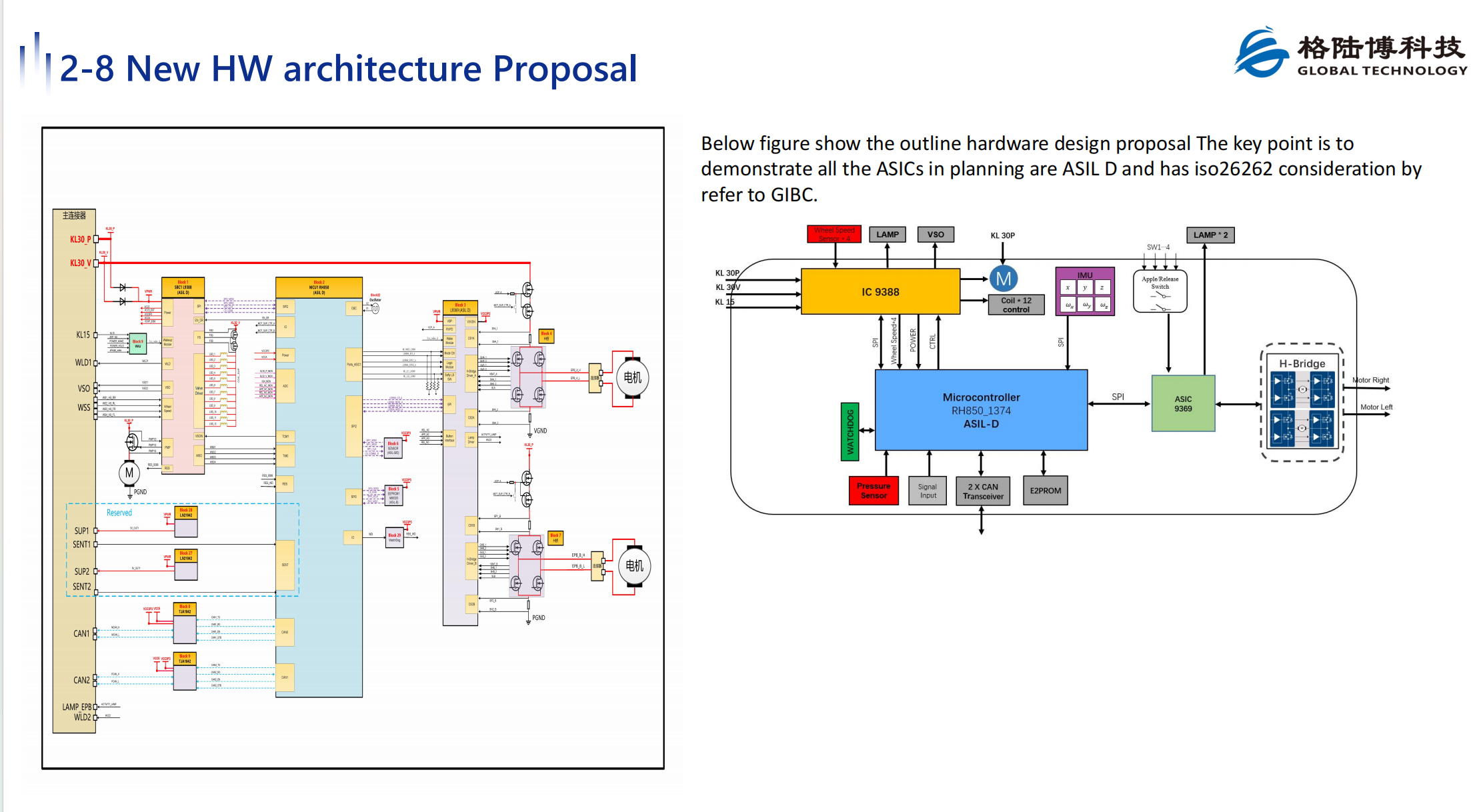This screenshot has height=812, width=1471.
Task: Click the Apple/Release Switch symbol
Action: pos(1160,291)
